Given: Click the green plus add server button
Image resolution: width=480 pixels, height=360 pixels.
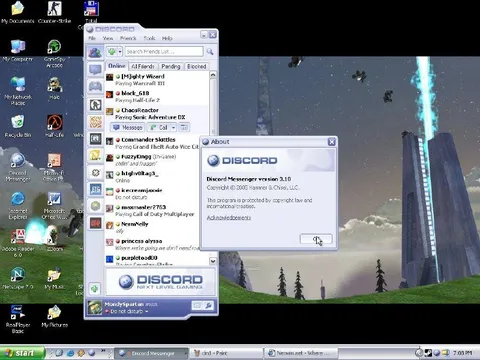Looking at the screenshot, I should [95, 288].
